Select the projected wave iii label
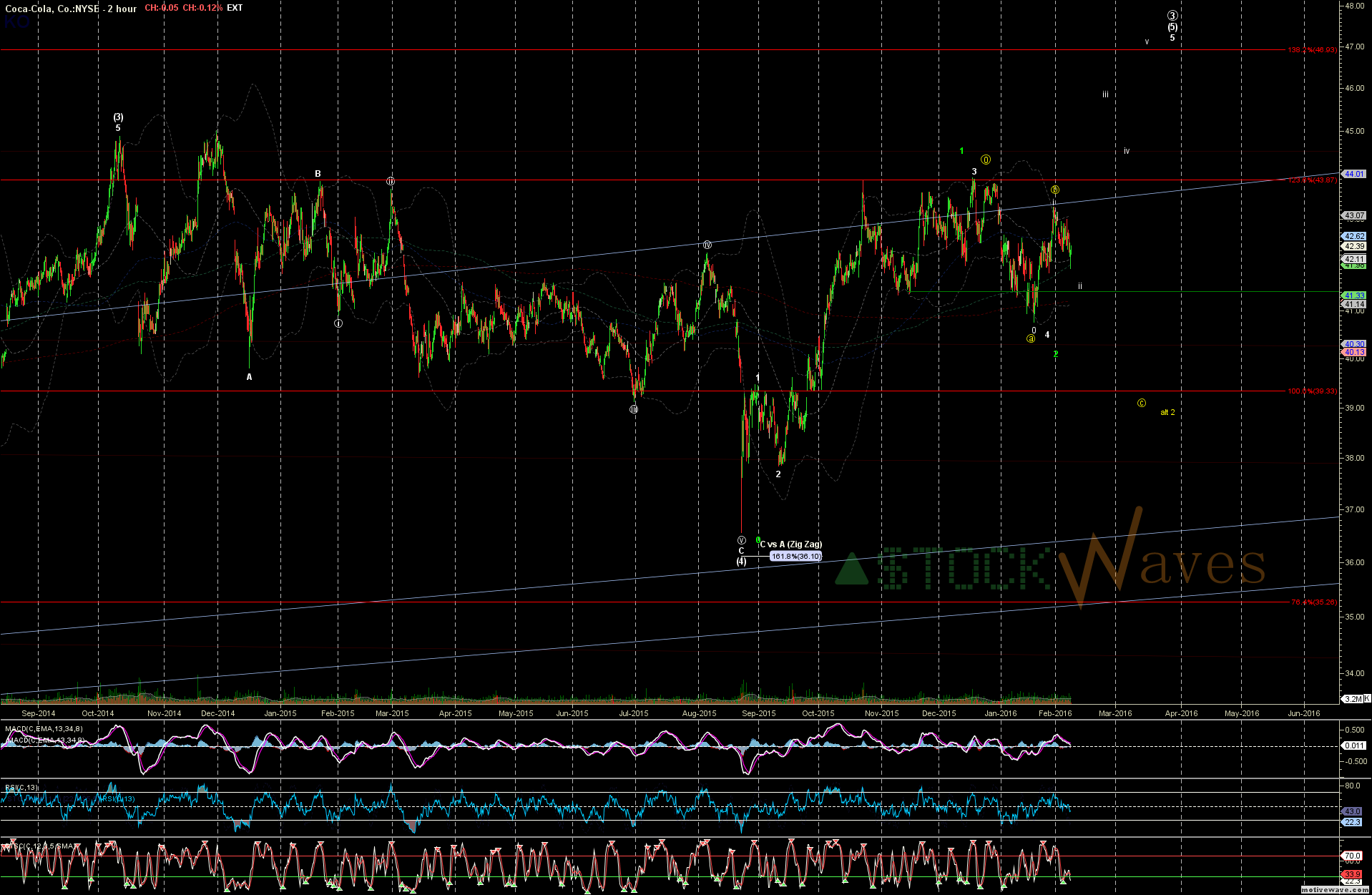The width and height of the screenshot is (1372, 895). point(1105,94)
